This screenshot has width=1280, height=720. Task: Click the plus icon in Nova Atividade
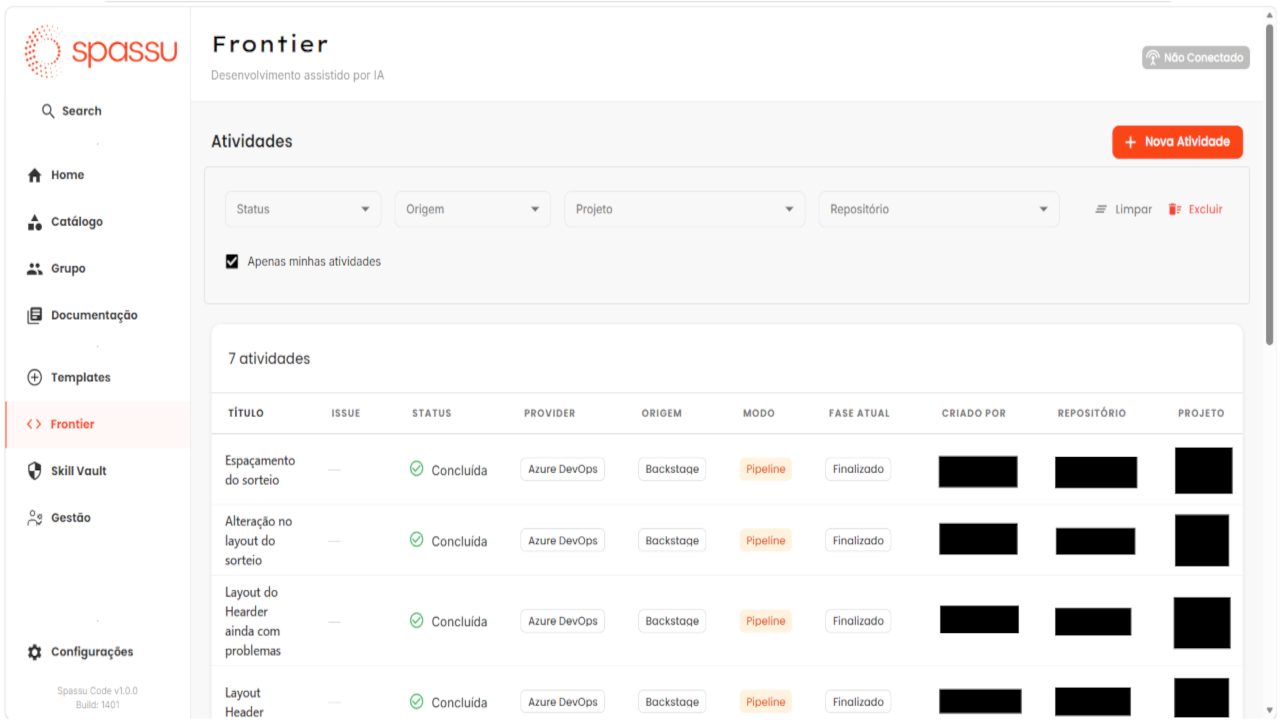tap(1131, 142)
